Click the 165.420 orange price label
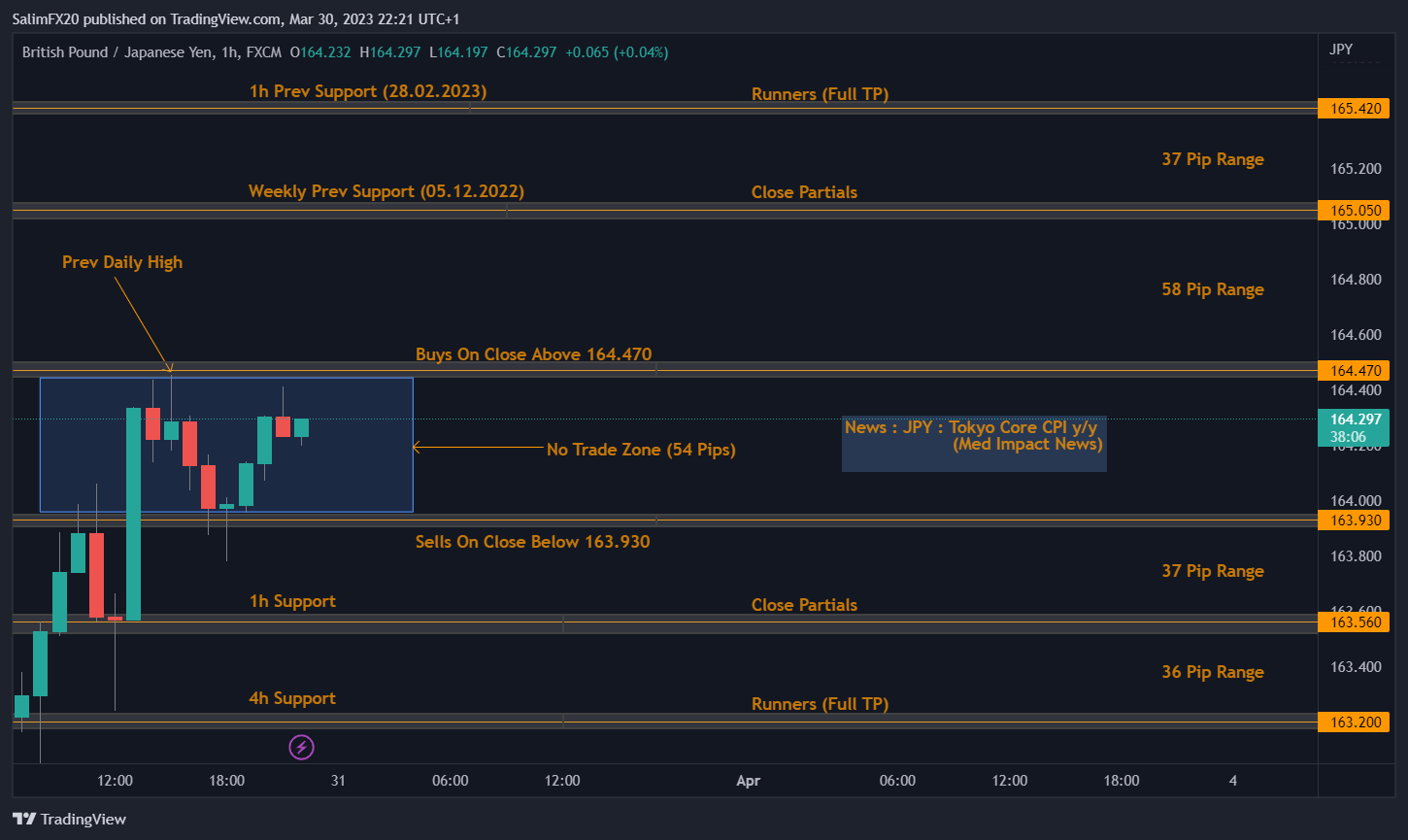Image resolution: width=1408 pixels, height=840 pixels. 1353,109
